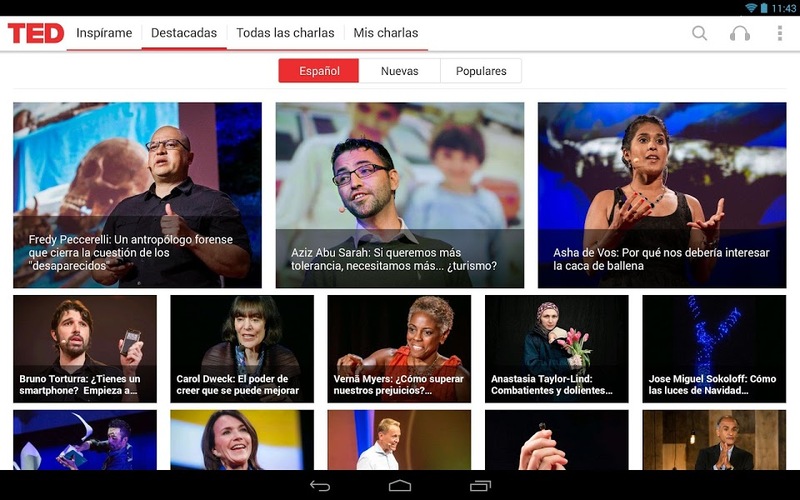Switch to the Inspírame tab
Viewport: 800px width, 500px height.
click(104, 33)
